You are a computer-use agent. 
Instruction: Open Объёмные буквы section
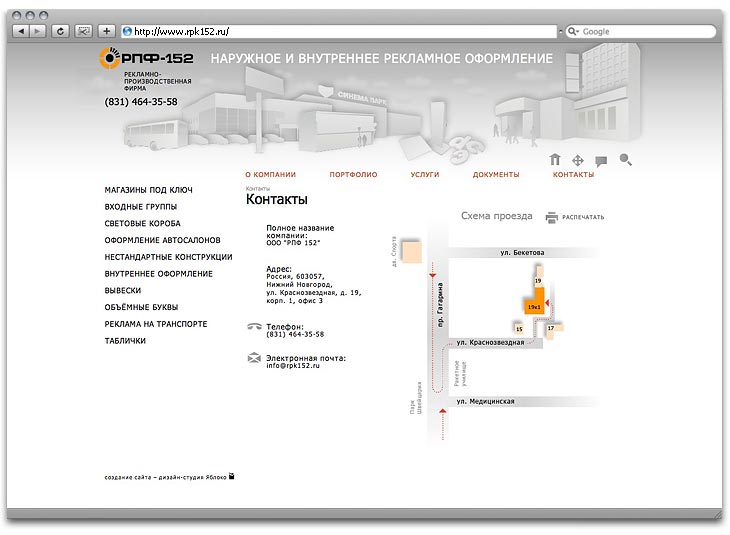pos(142,307)
